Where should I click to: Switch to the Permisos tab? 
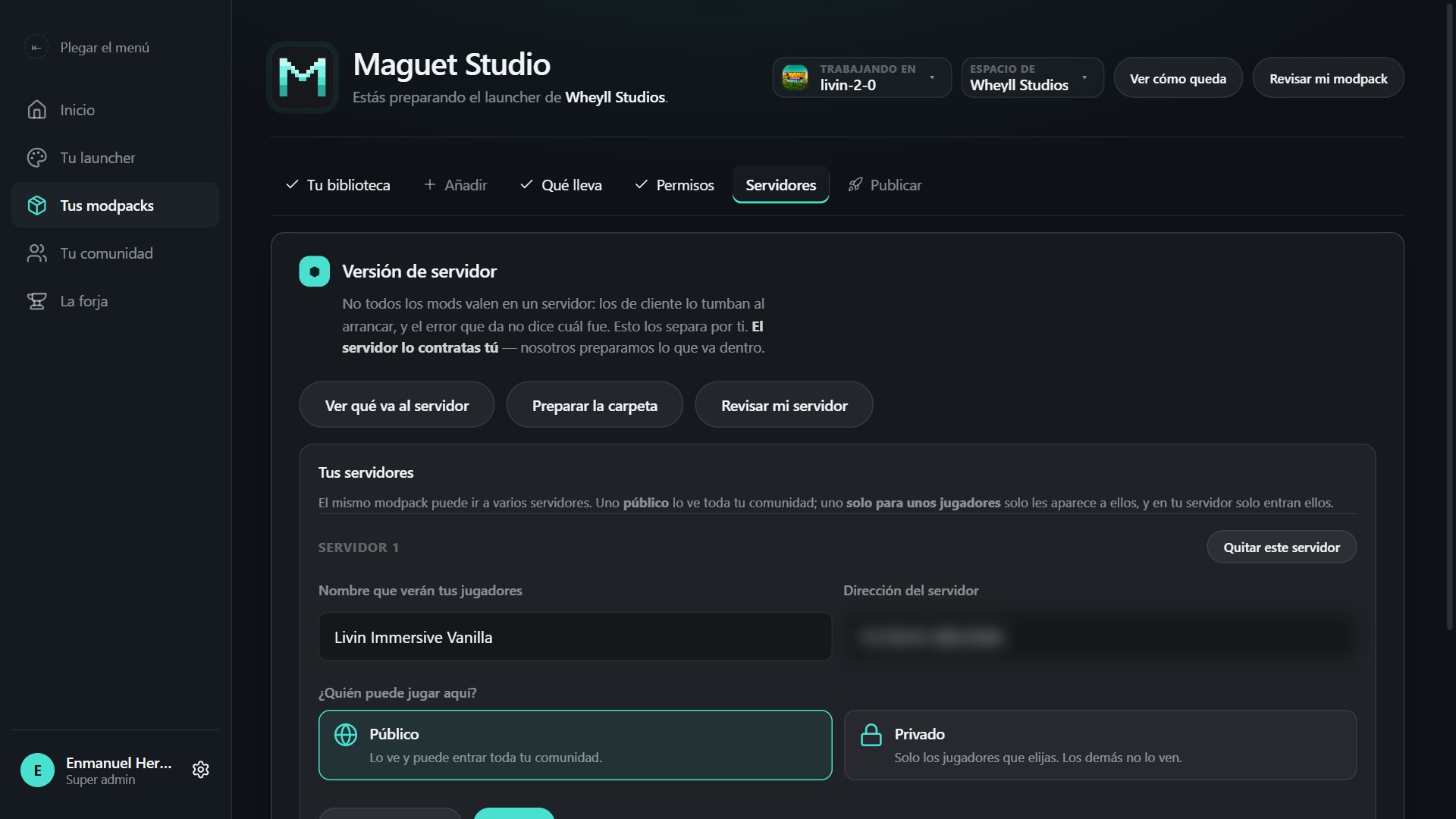click(x=674, y=185)
